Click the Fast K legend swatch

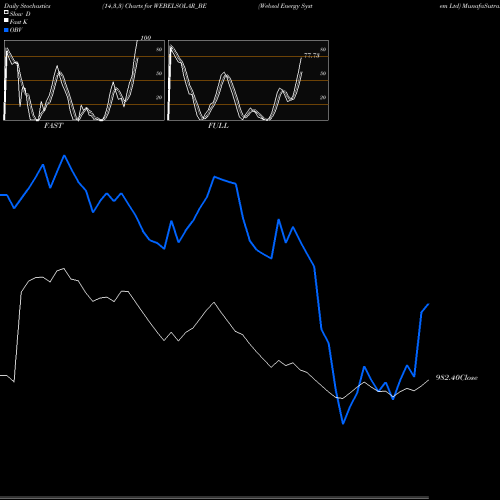pos(6,21)
